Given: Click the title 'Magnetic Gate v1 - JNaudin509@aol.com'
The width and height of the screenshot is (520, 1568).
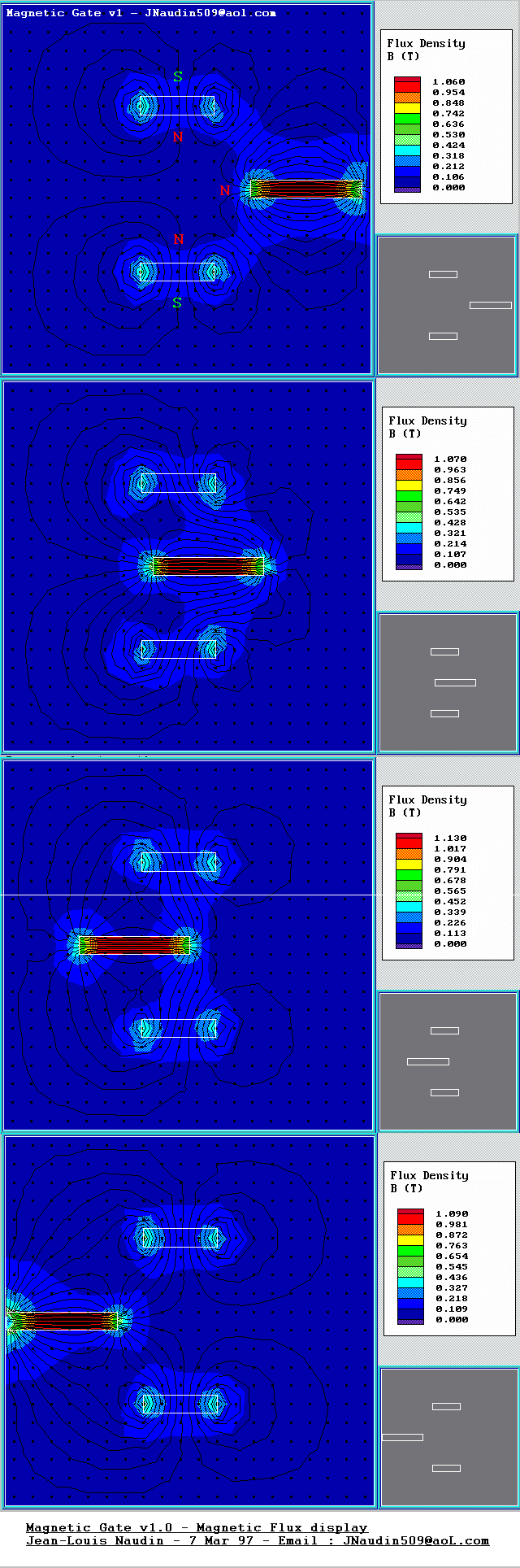Looking at the screenshot, I should click(x=141, y=13).
